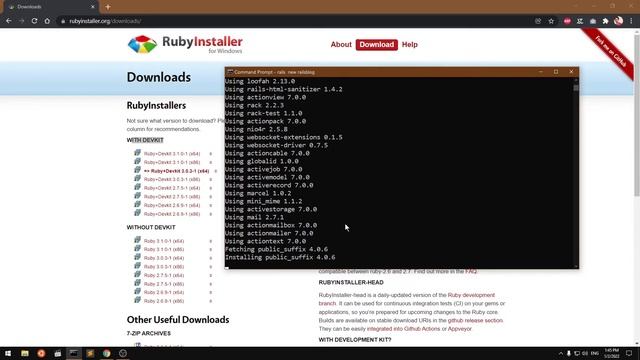The image size is (640, 360).
Task: Download Ruby 2.7.5-1 (x86) without Devkit
Action: (164, 284)
